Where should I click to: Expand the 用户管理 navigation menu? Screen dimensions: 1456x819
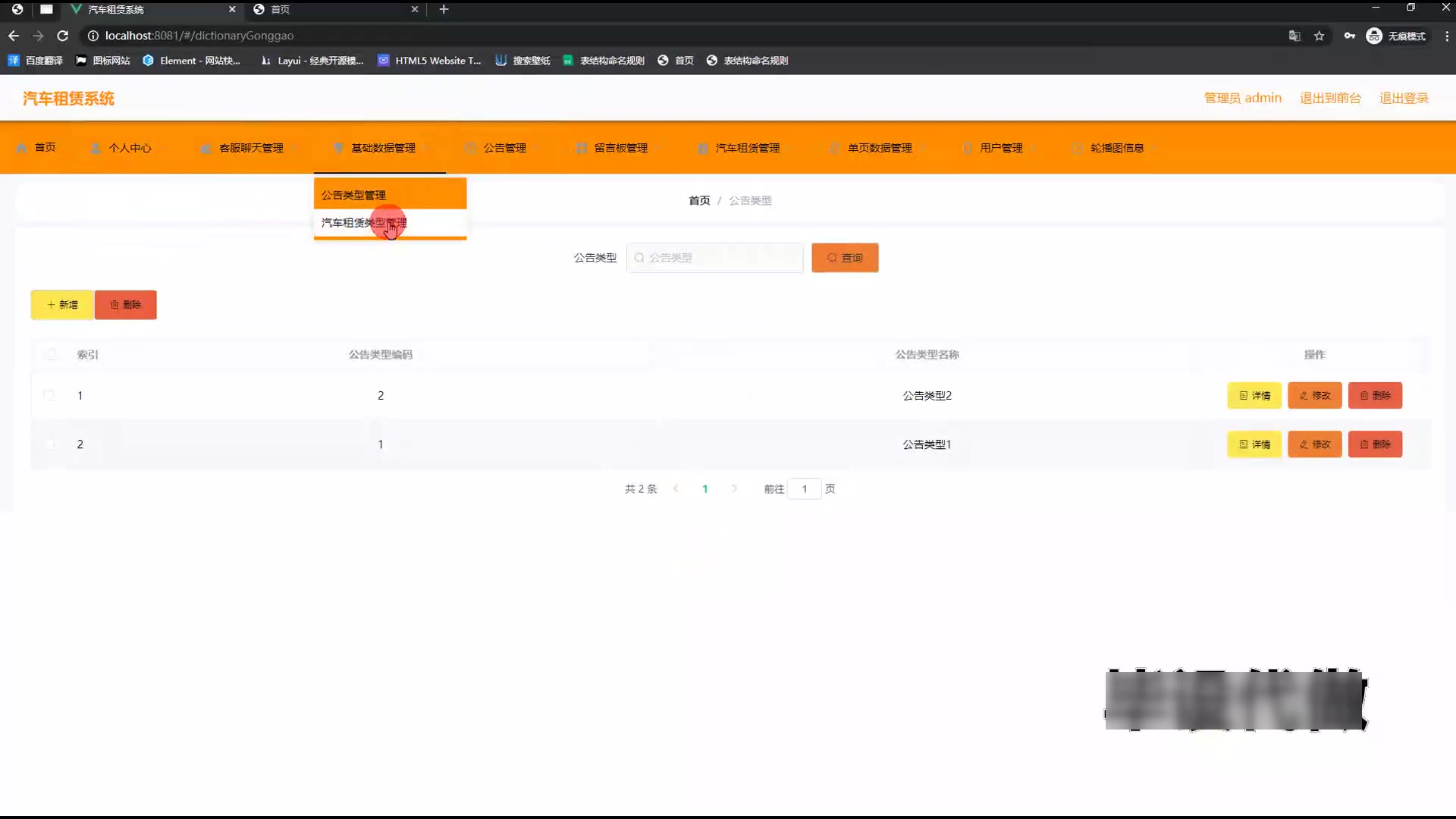(x=1000, y=148)
